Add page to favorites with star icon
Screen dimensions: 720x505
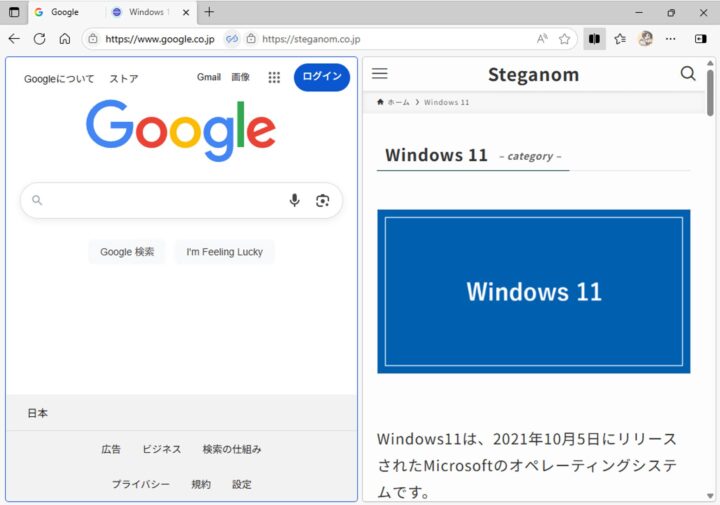point(564,39)
